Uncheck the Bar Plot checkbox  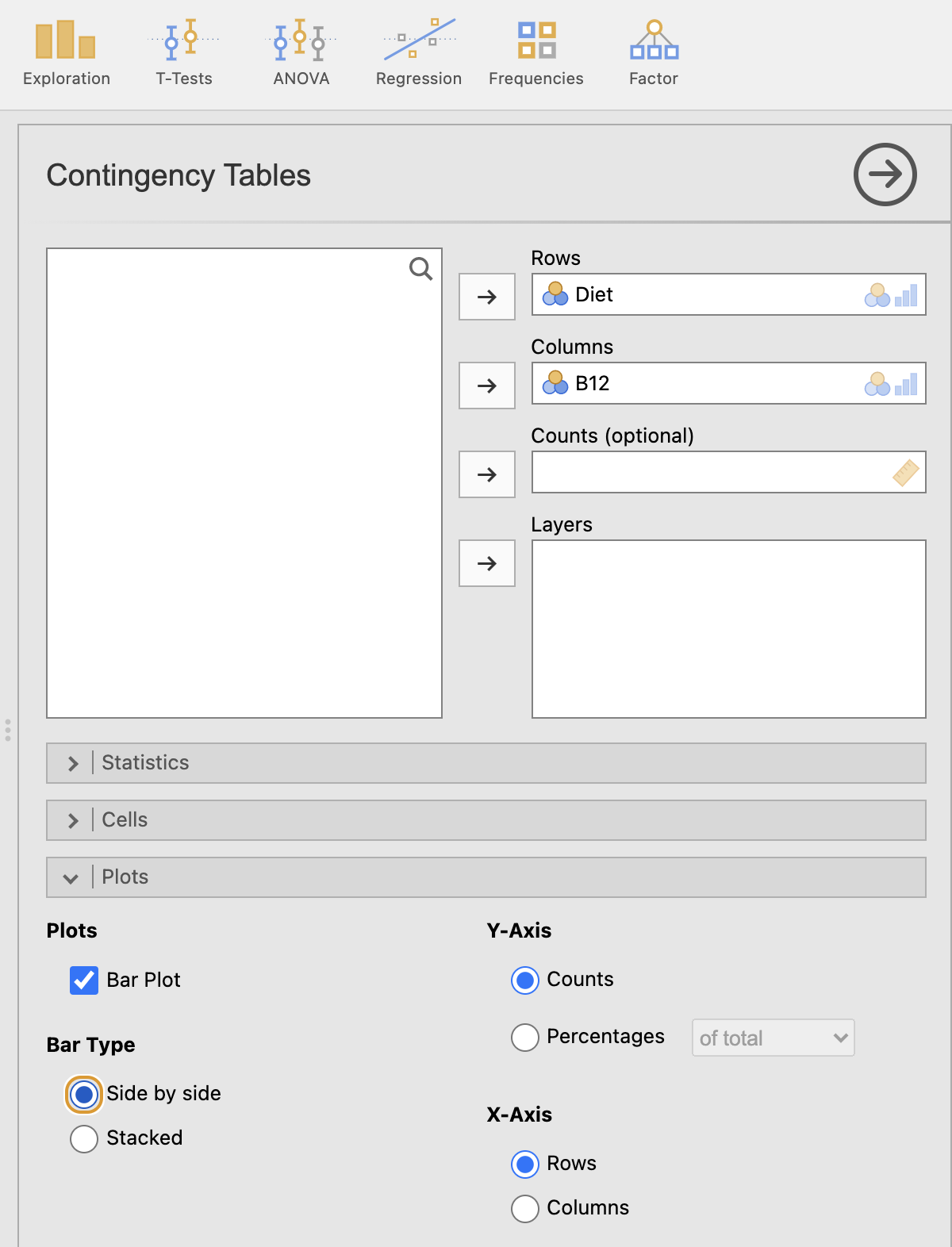(84, 980)
